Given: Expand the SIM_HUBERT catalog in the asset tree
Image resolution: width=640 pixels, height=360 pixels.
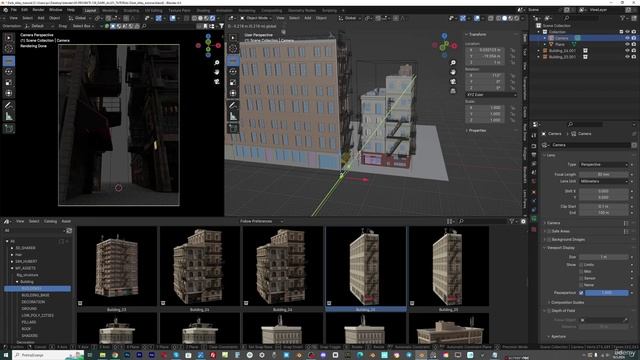Looking at the screenshot, I should tap(12, 261).
